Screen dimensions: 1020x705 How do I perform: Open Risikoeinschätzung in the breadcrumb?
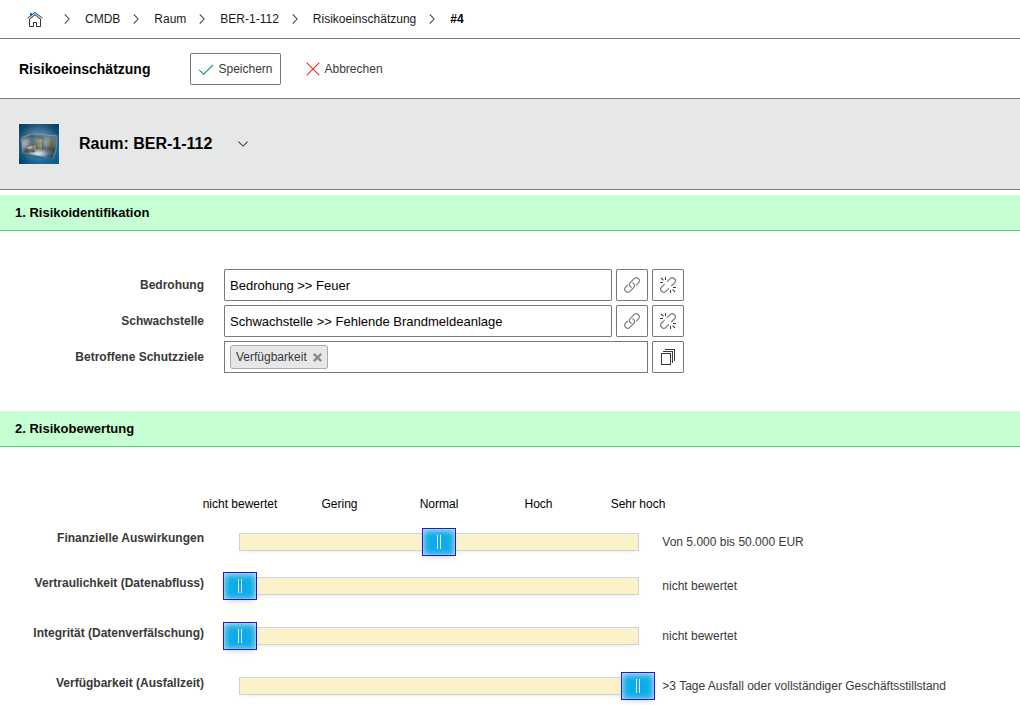[364, 19]
